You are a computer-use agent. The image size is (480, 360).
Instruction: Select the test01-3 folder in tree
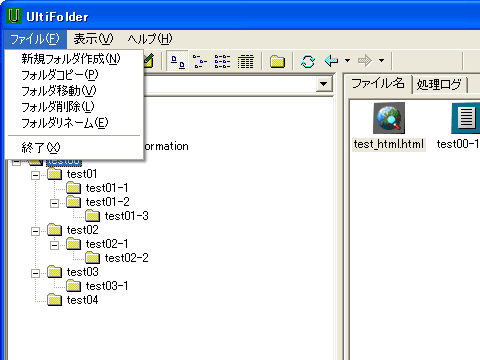[x=126, y=216]
